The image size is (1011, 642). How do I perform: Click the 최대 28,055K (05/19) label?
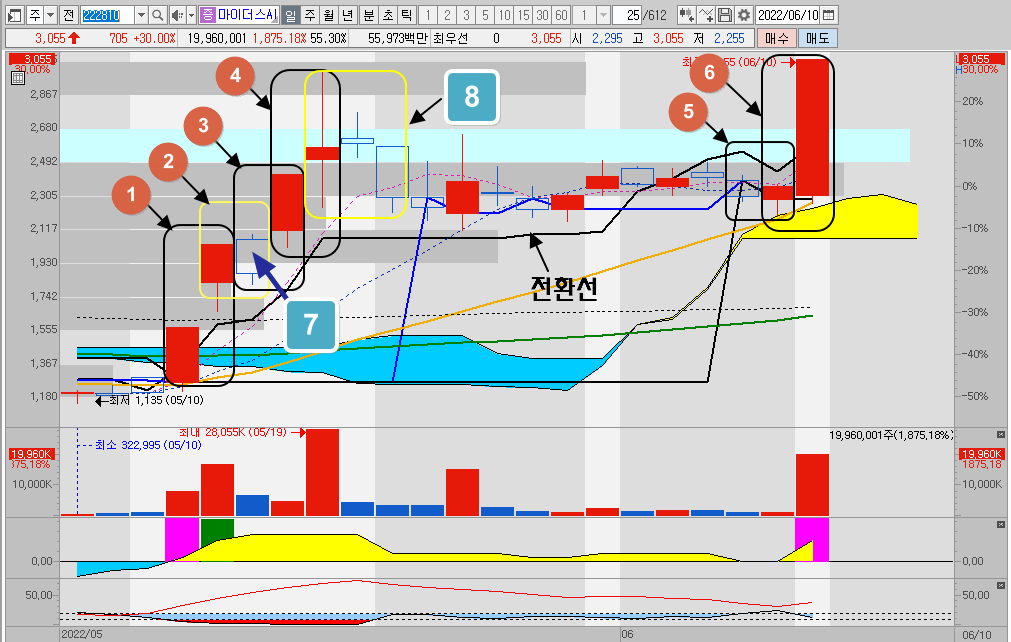click(x=232, y=432)
